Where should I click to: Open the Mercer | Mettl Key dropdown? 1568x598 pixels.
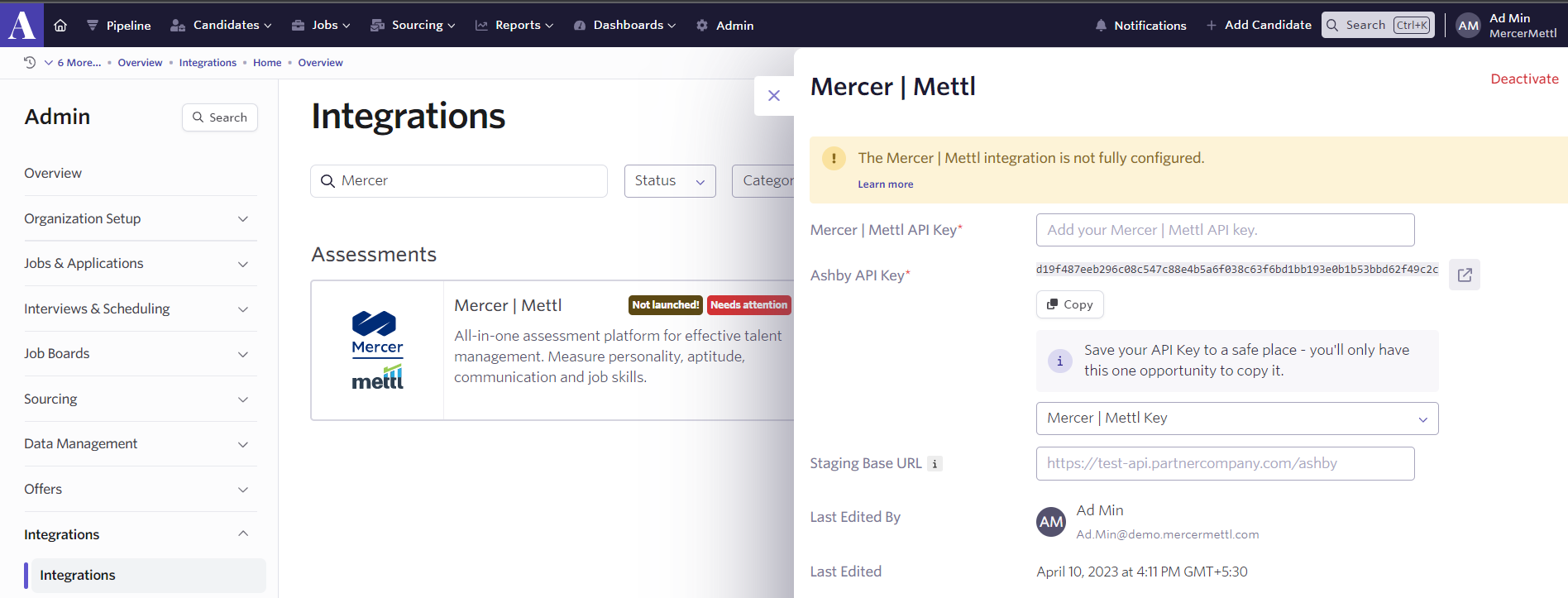pyautogui.click(x=1237, y=419)
